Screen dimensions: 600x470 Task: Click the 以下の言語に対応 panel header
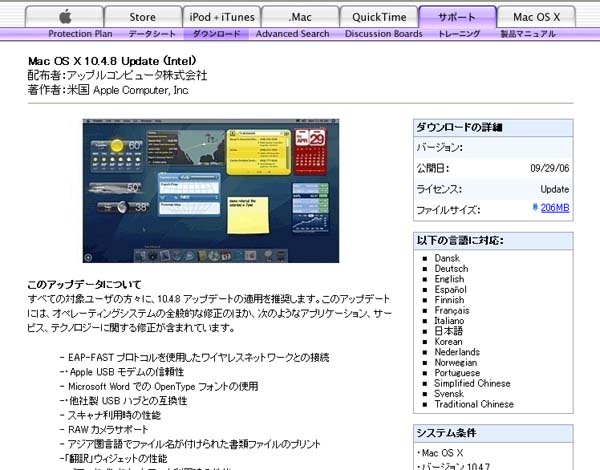[x=493, y=241]
